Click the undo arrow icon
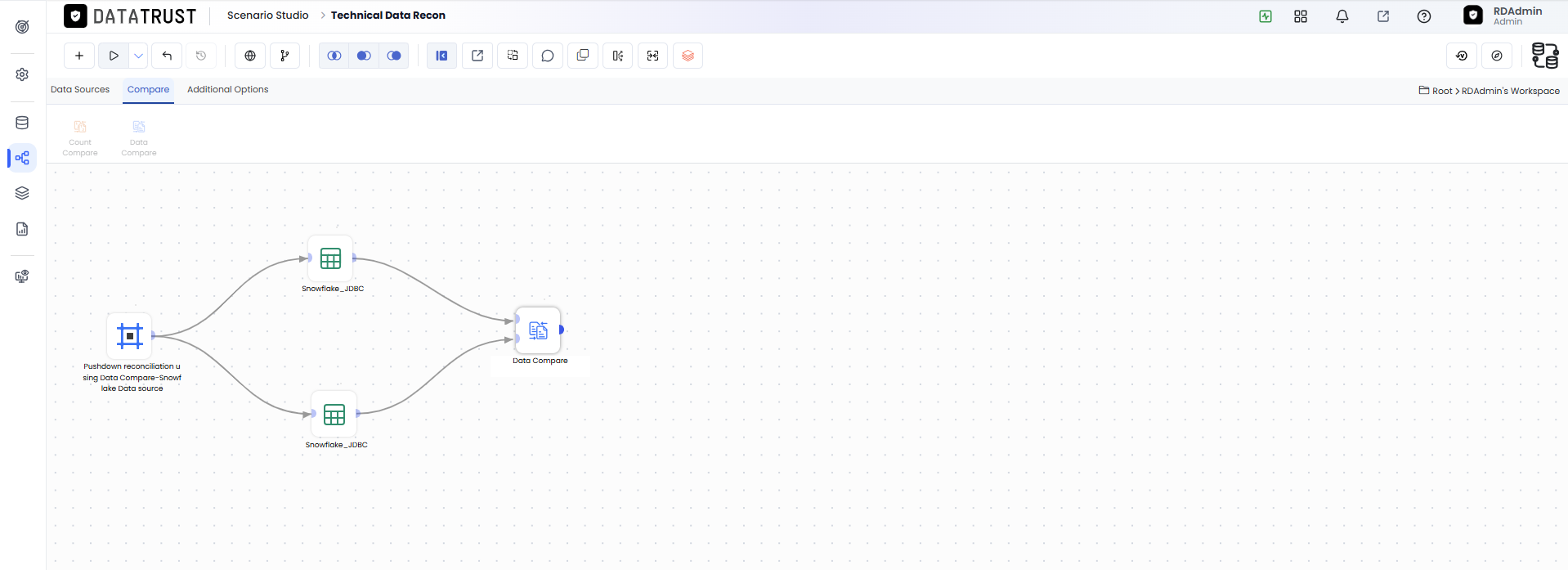The height and width of the screenshot is (570, 1568). [167, 56]
